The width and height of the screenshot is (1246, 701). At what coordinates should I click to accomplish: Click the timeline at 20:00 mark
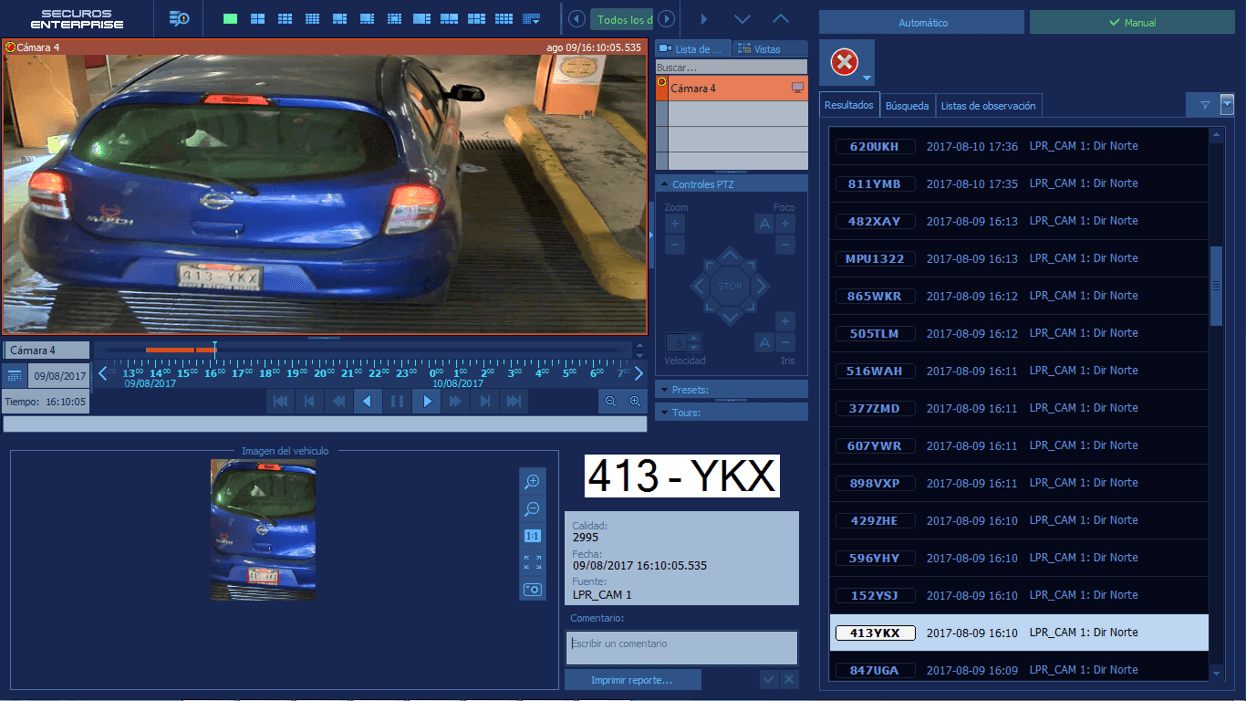pyautogui.click(x=324, y=372)
